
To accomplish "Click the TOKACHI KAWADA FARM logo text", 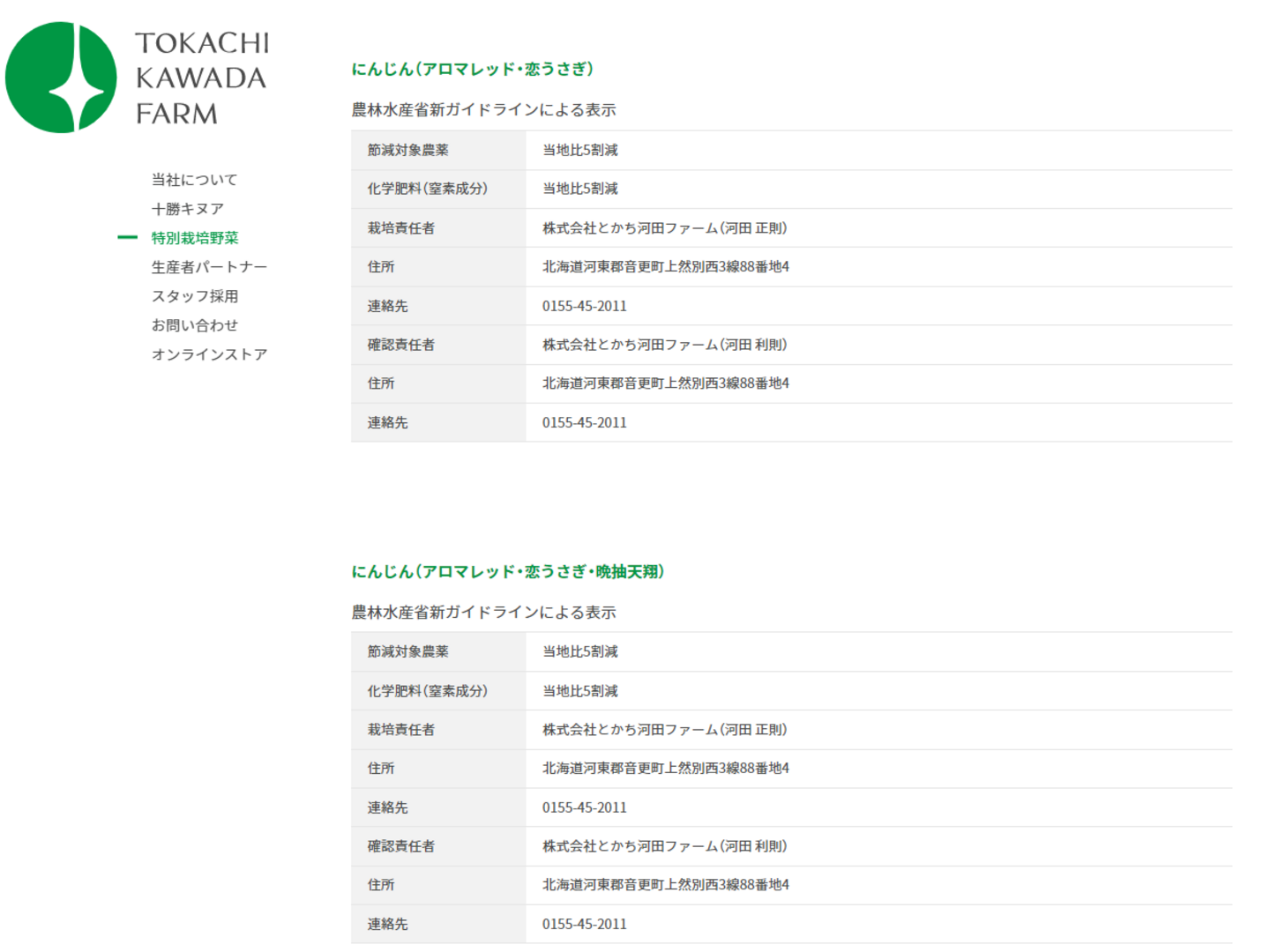I will (201, 78).
